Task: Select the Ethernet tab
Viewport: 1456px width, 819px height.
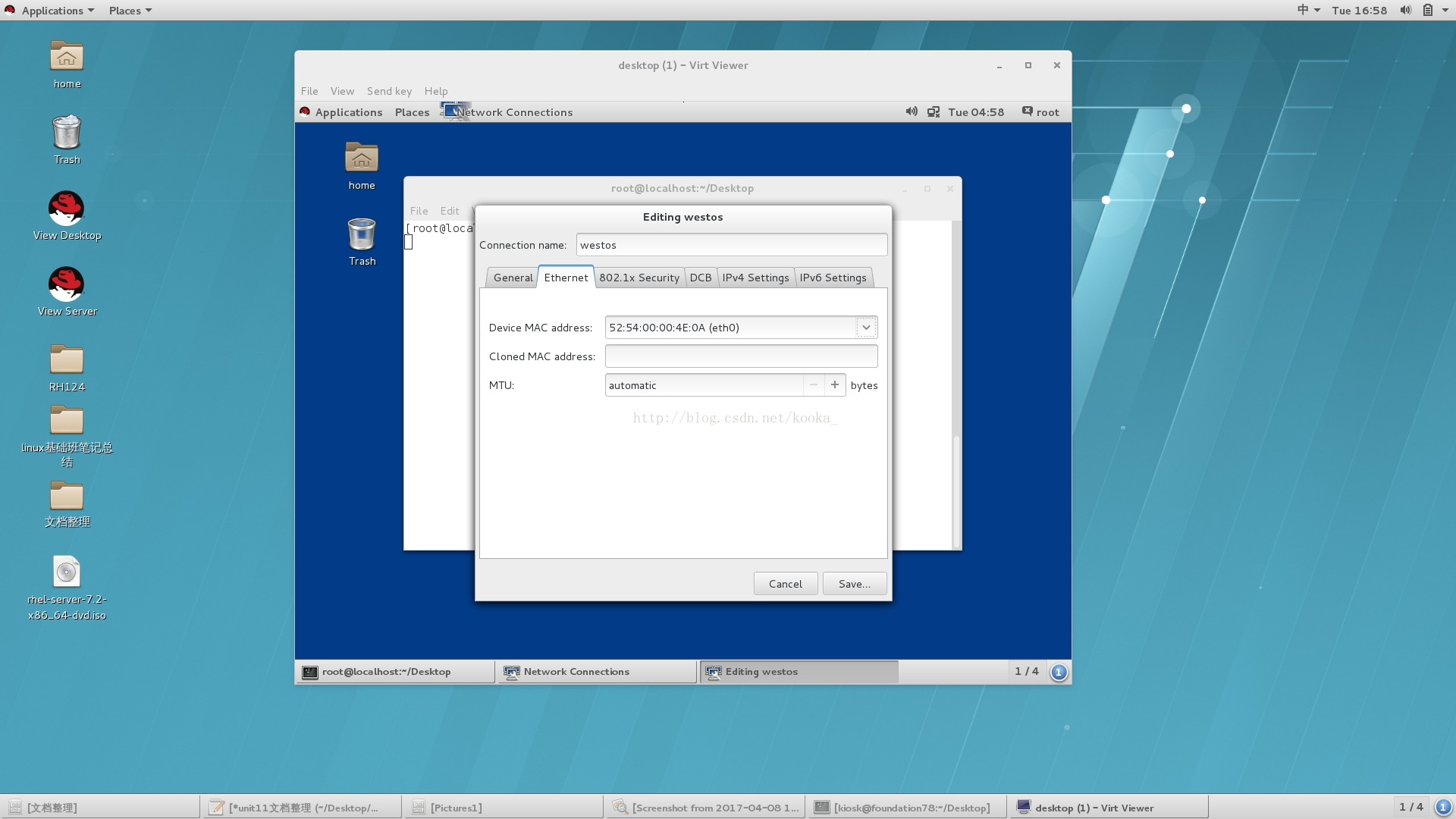Action: tap(566, 277)
